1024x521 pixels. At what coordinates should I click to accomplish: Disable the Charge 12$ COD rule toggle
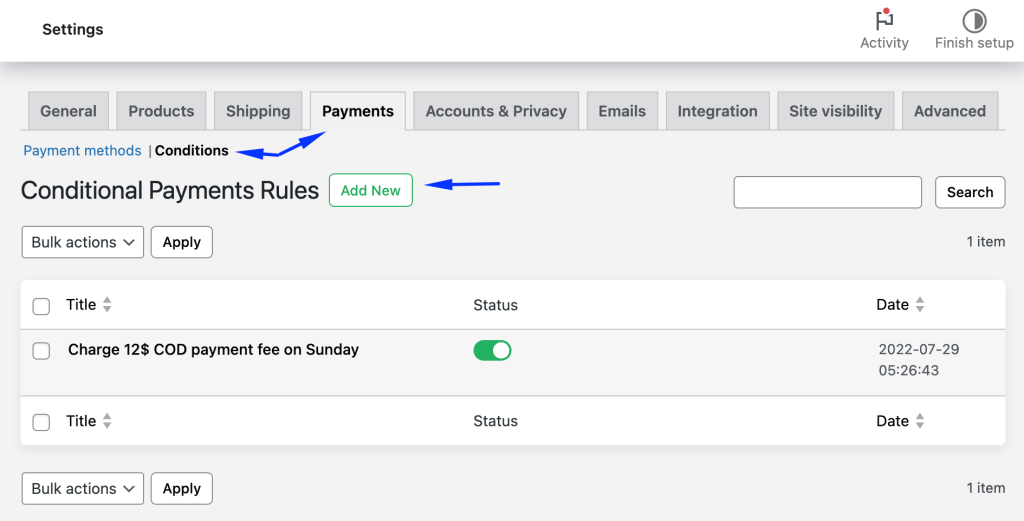(x=492, y=351)
